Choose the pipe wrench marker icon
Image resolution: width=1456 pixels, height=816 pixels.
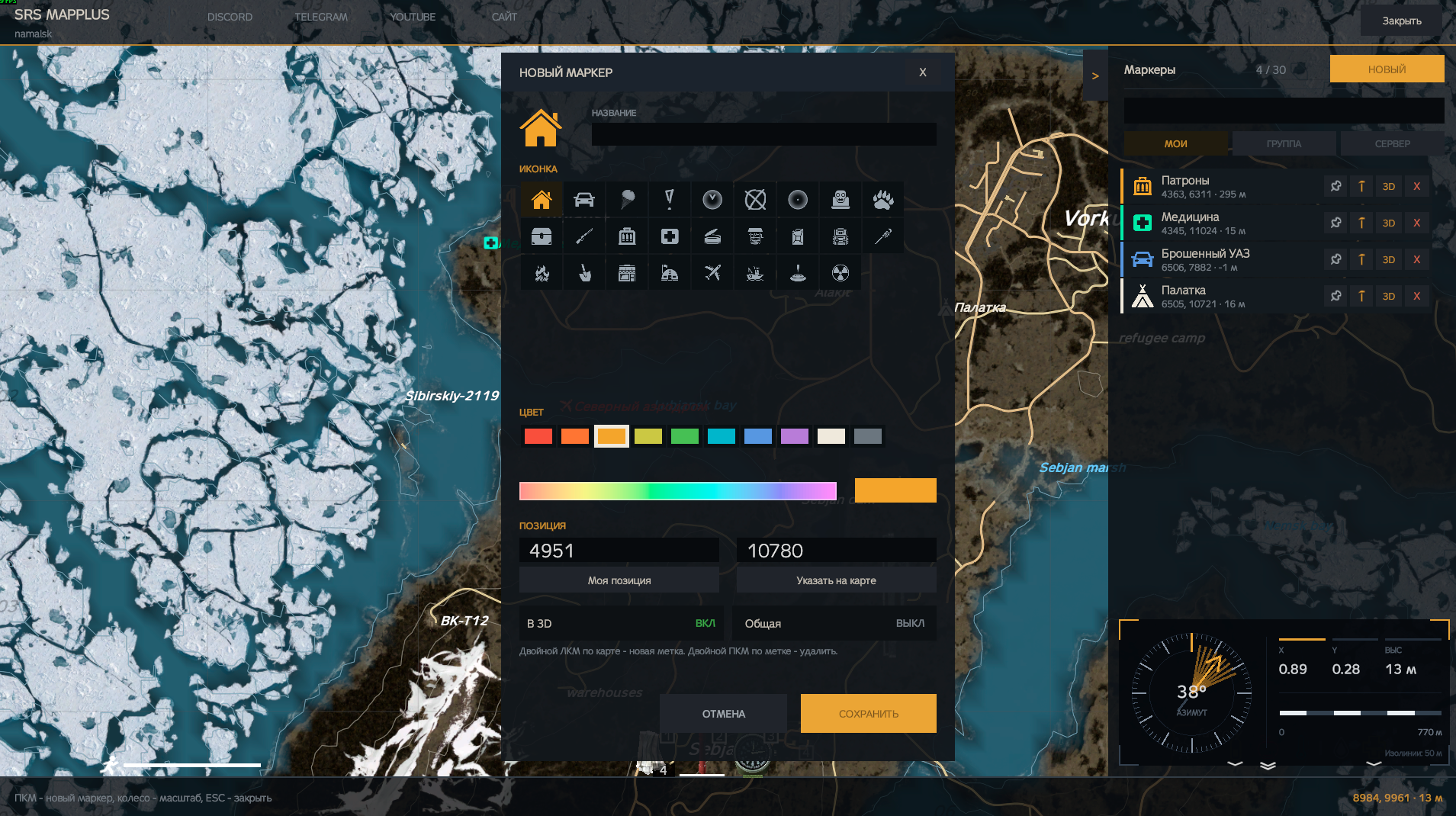point(883,236)
